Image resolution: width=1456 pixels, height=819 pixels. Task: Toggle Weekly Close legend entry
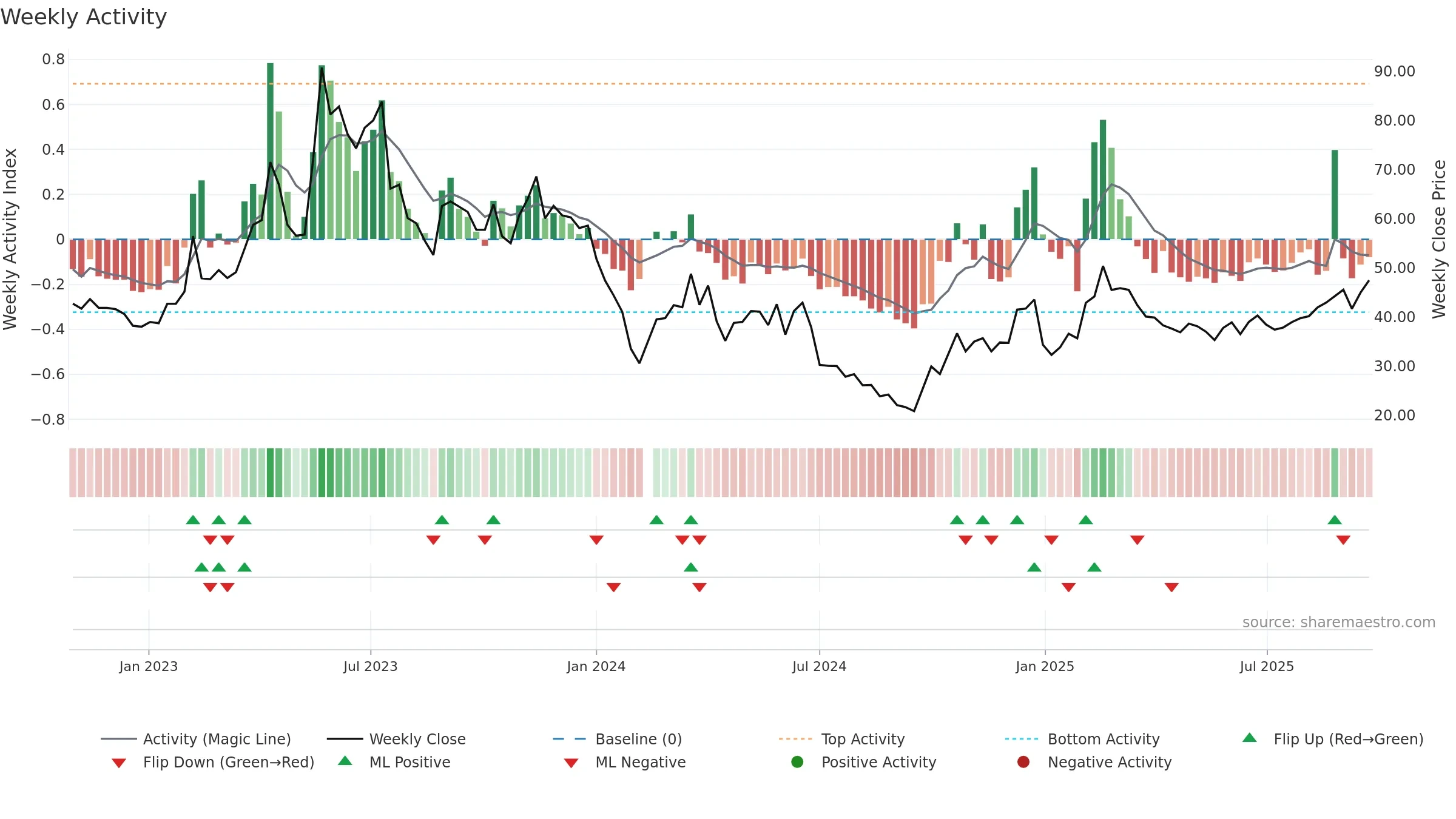tap(396, 739)
